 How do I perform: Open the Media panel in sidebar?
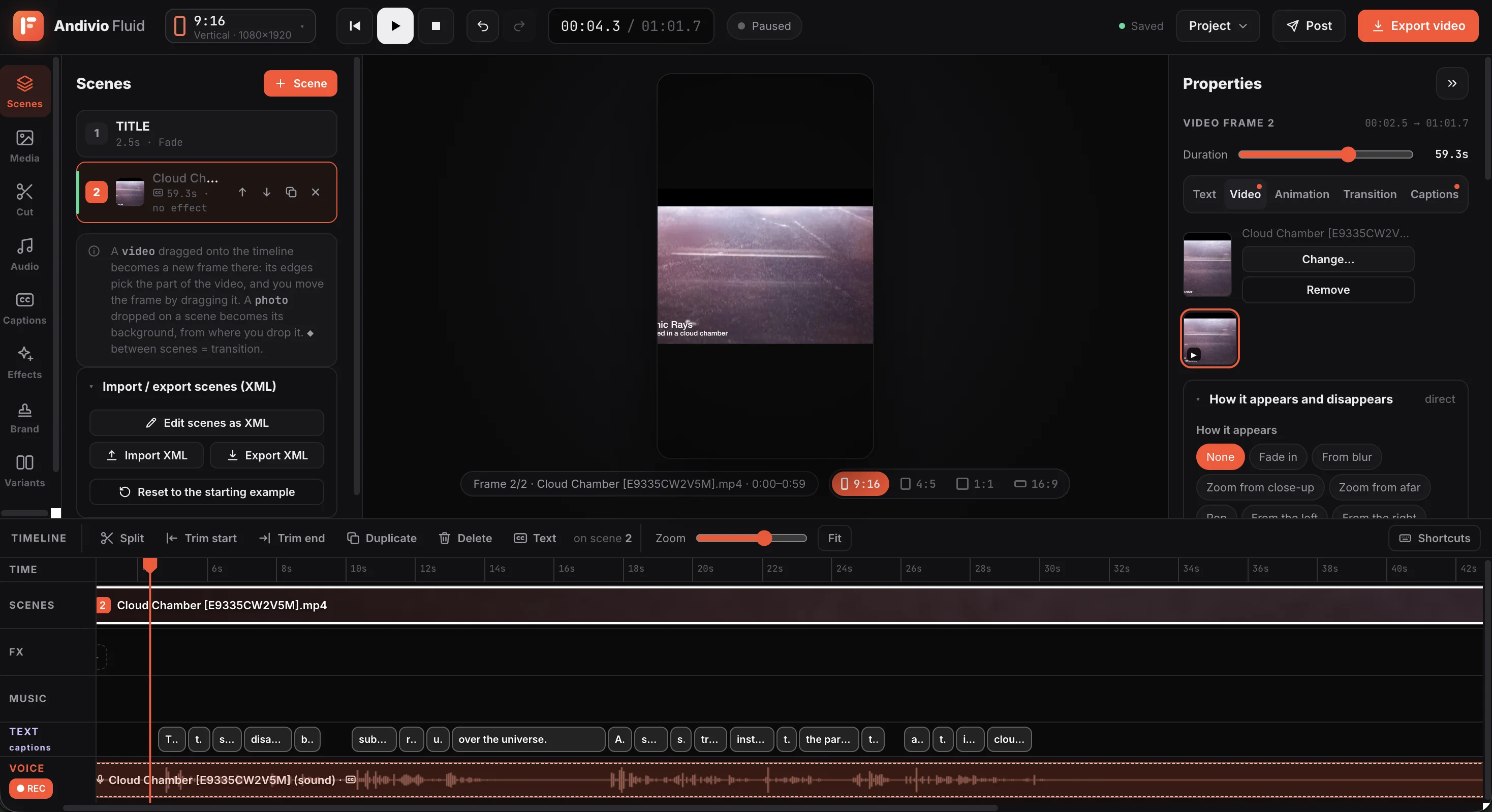pos(25,145)
